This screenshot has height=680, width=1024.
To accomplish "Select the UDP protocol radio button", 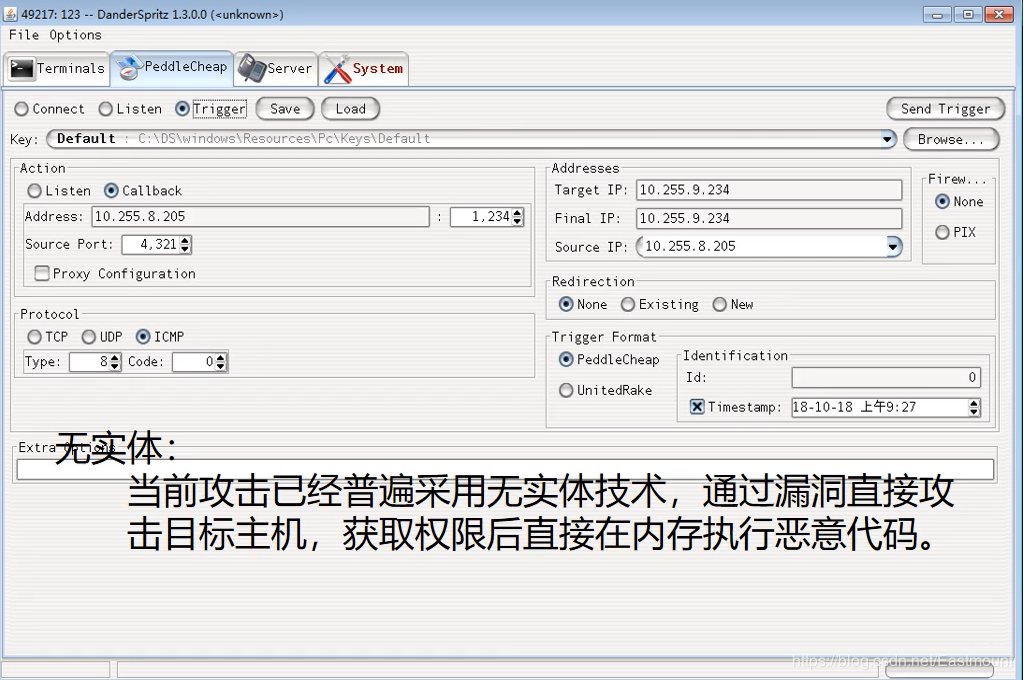I will [x=89, y=337].
